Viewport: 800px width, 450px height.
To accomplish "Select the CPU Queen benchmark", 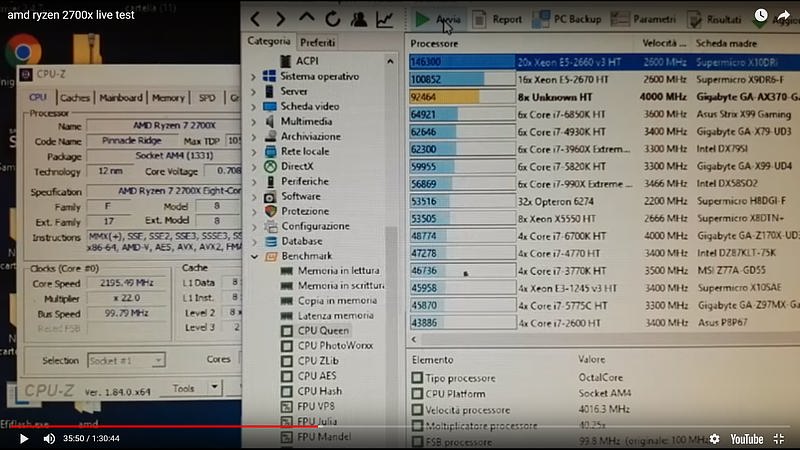I will [323, 331].
